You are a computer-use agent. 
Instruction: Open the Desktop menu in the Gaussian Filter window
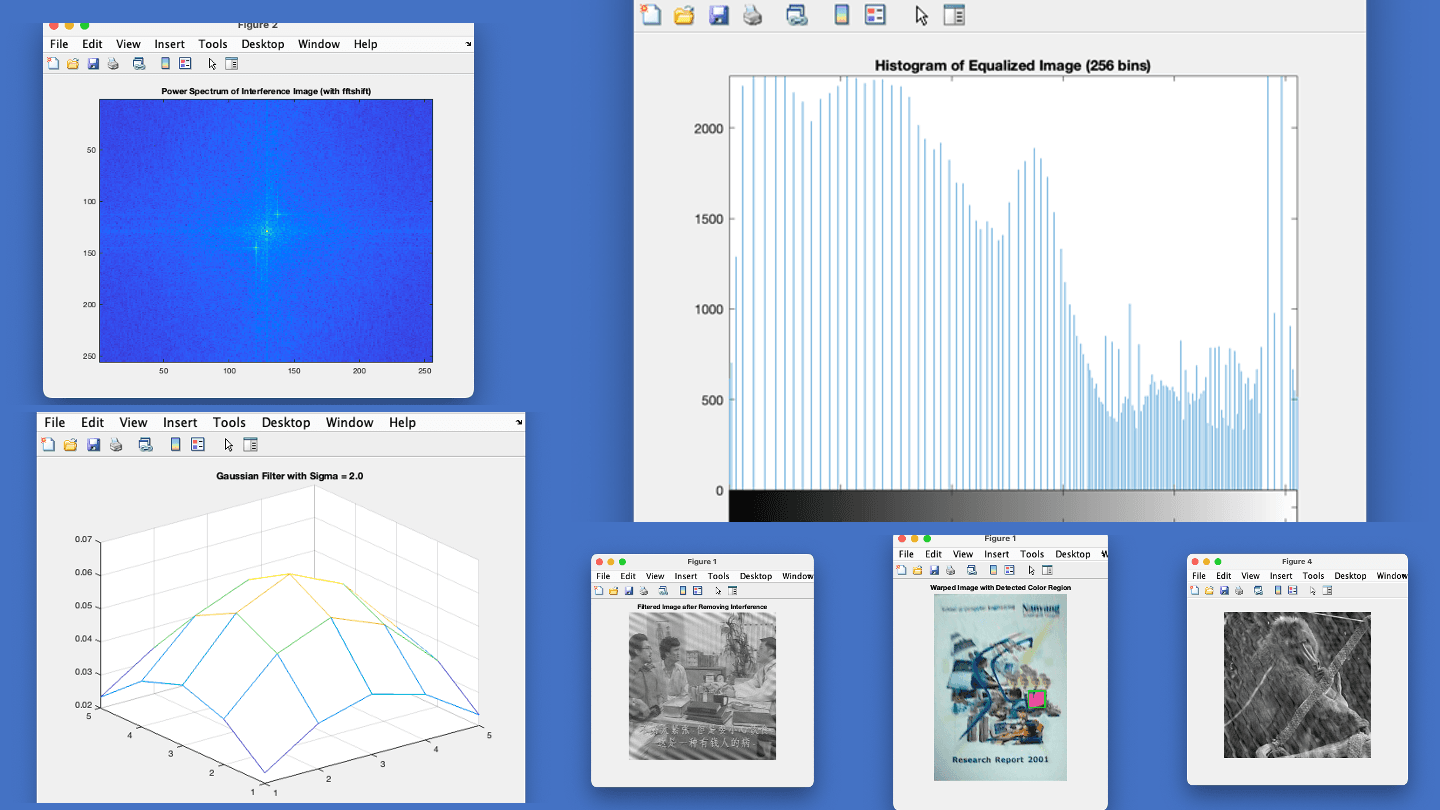click(x=286, y=422)
